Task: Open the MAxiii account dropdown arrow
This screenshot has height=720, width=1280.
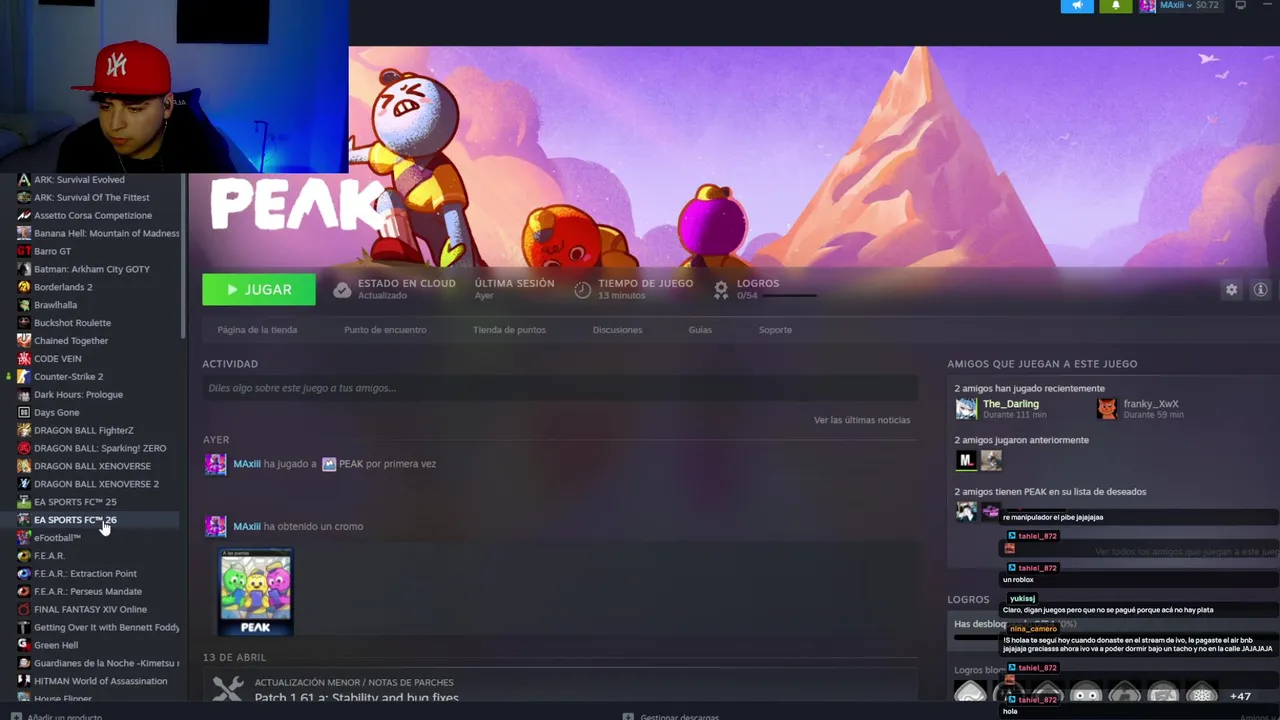Action: pyautogui.click(x=1189, y=6)
